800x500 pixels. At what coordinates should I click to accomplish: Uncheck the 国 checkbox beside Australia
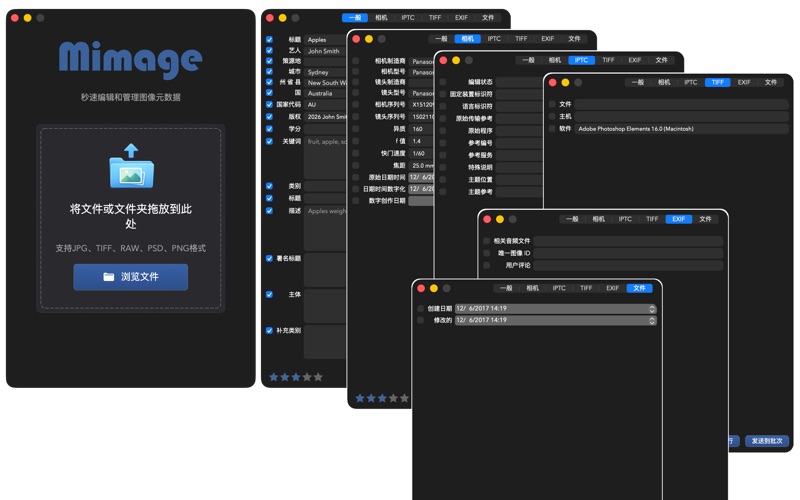(x=269, y=93)
